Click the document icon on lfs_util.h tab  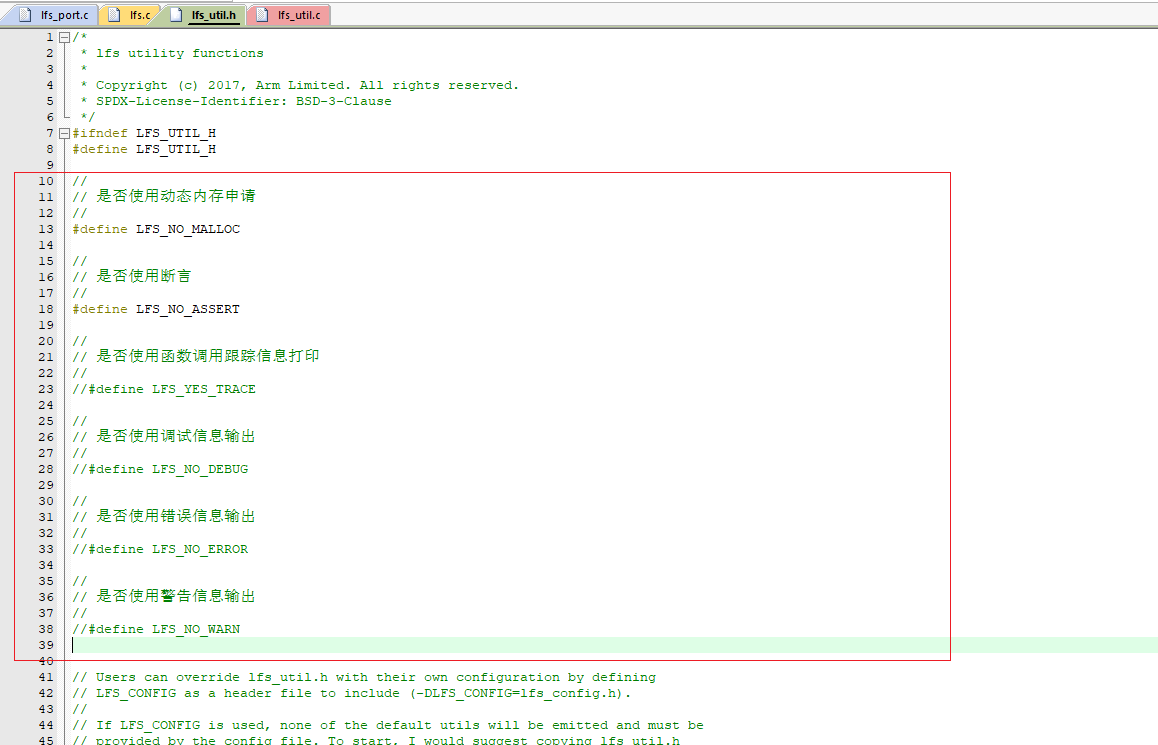coord(177,15)
